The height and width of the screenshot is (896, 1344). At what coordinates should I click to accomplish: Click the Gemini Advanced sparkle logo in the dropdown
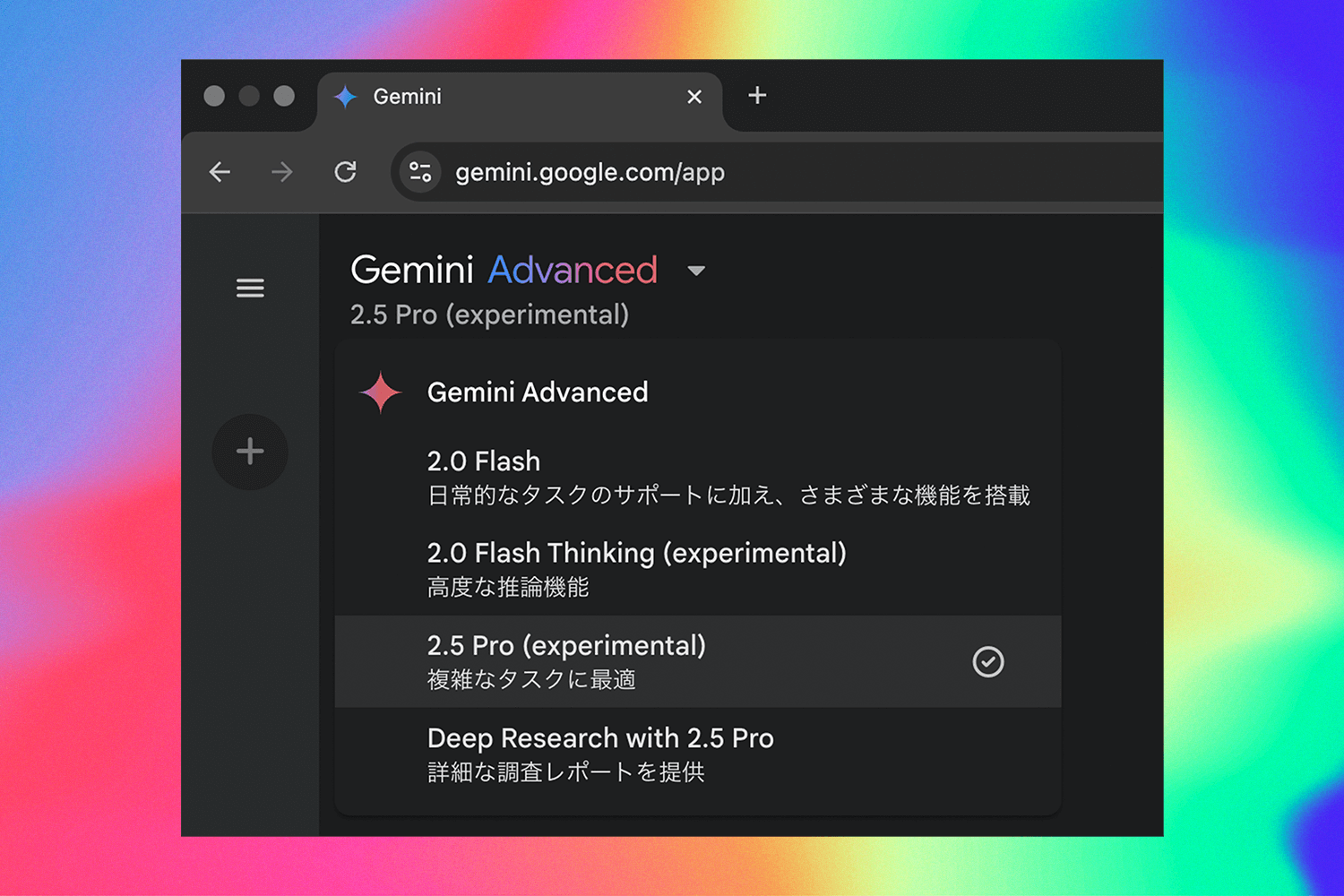[x=381, y=392]
